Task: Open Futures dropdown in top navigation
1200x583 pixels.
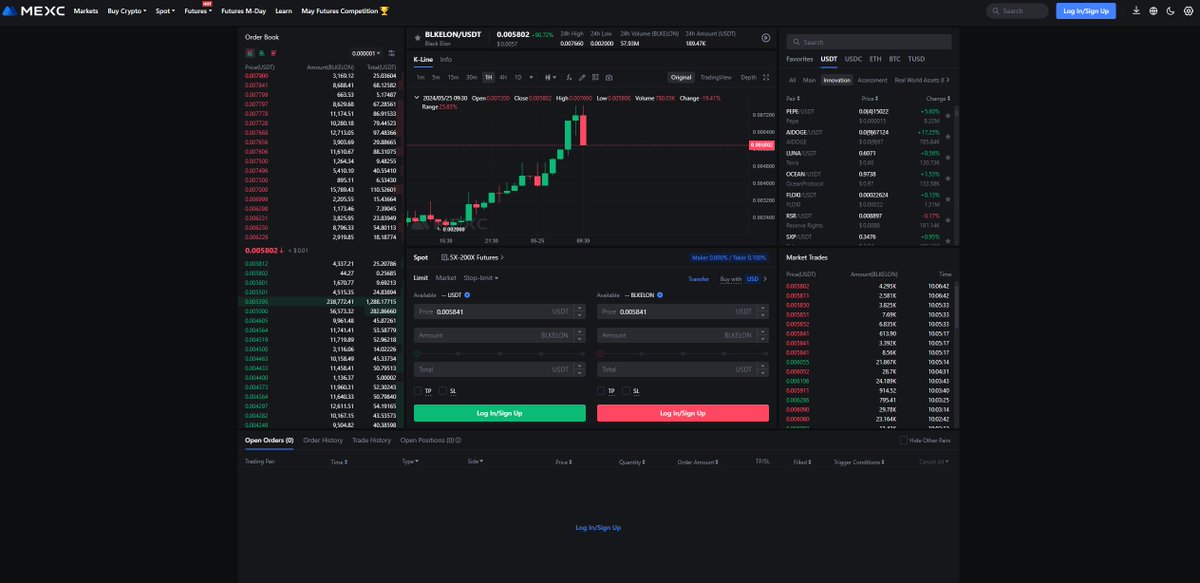Action: point(198,11)
